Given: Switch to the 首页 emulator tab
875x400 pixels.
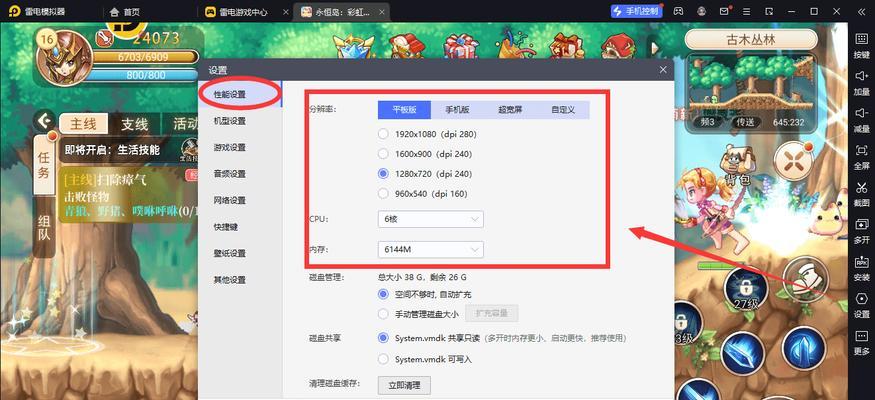Looking at the screenshot, I should tap(125, 12).
